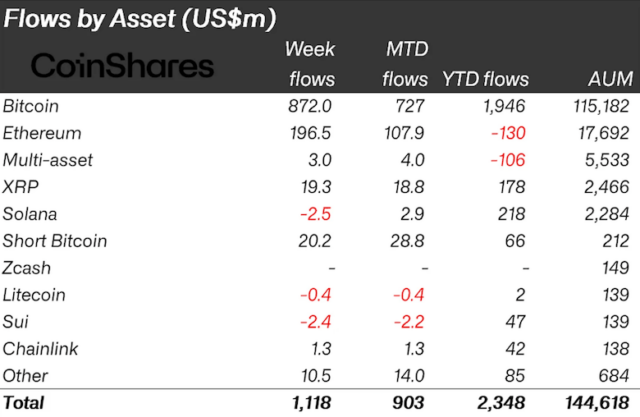Select the Zcash row label
Viewport: 640px width, 417px height.
pyautogui.click(x=27, y=267)
